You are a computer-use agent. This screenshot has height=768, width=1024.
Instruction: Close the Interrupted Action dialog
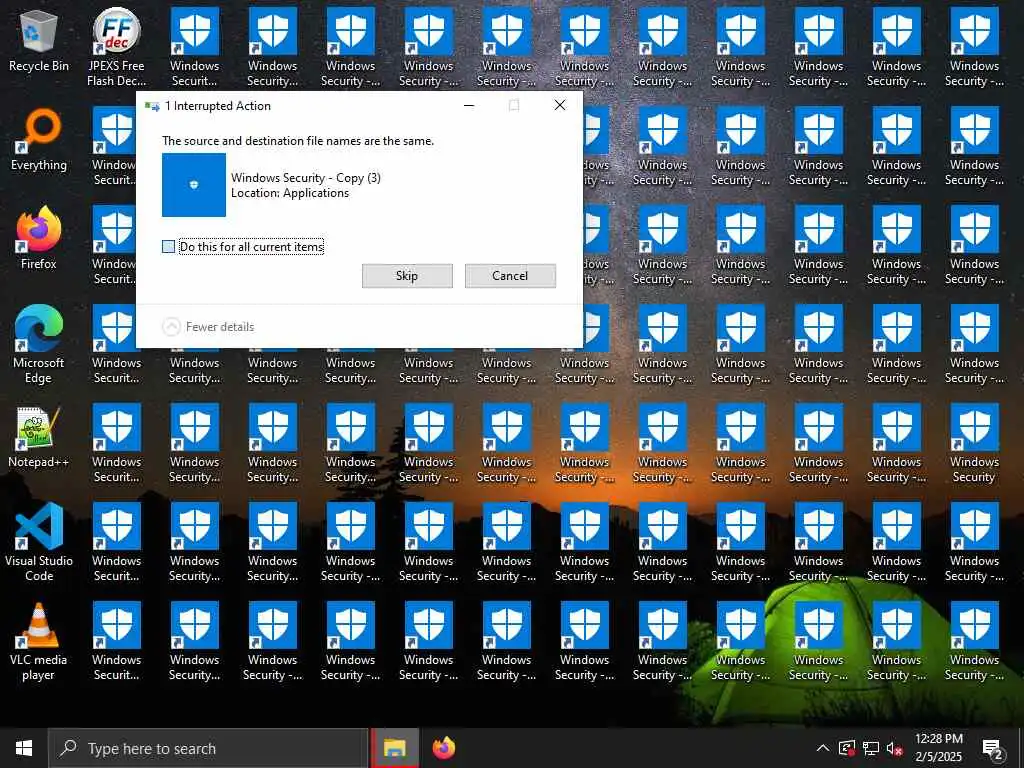pos(560,105)
